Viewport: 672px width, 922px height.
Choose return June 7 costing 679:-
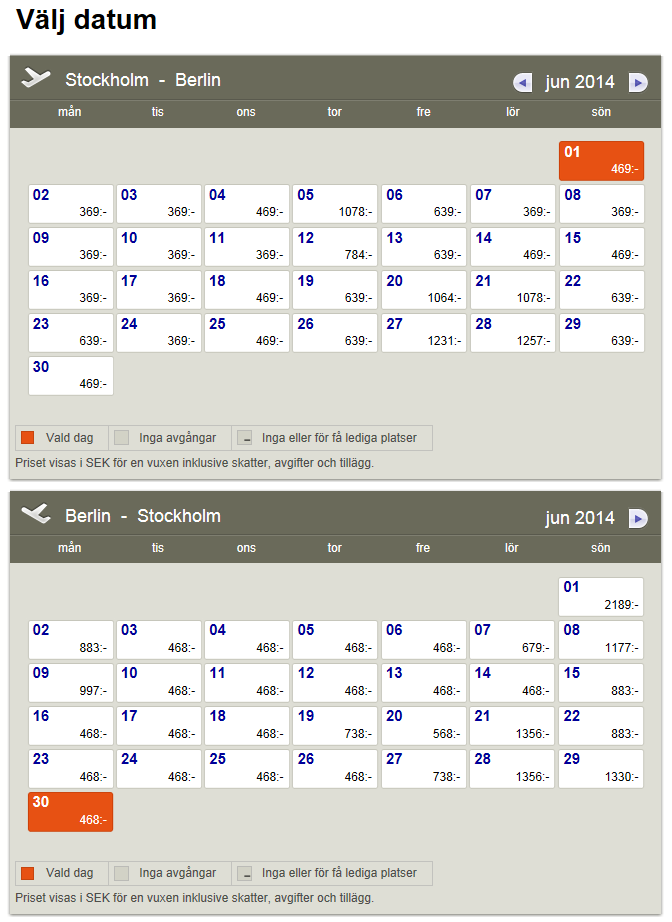512,640
